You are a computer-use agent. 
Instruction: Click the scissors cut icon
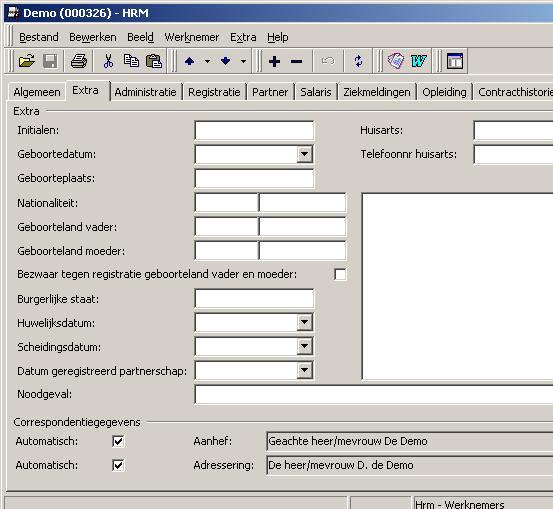click(x=108, y=61)
